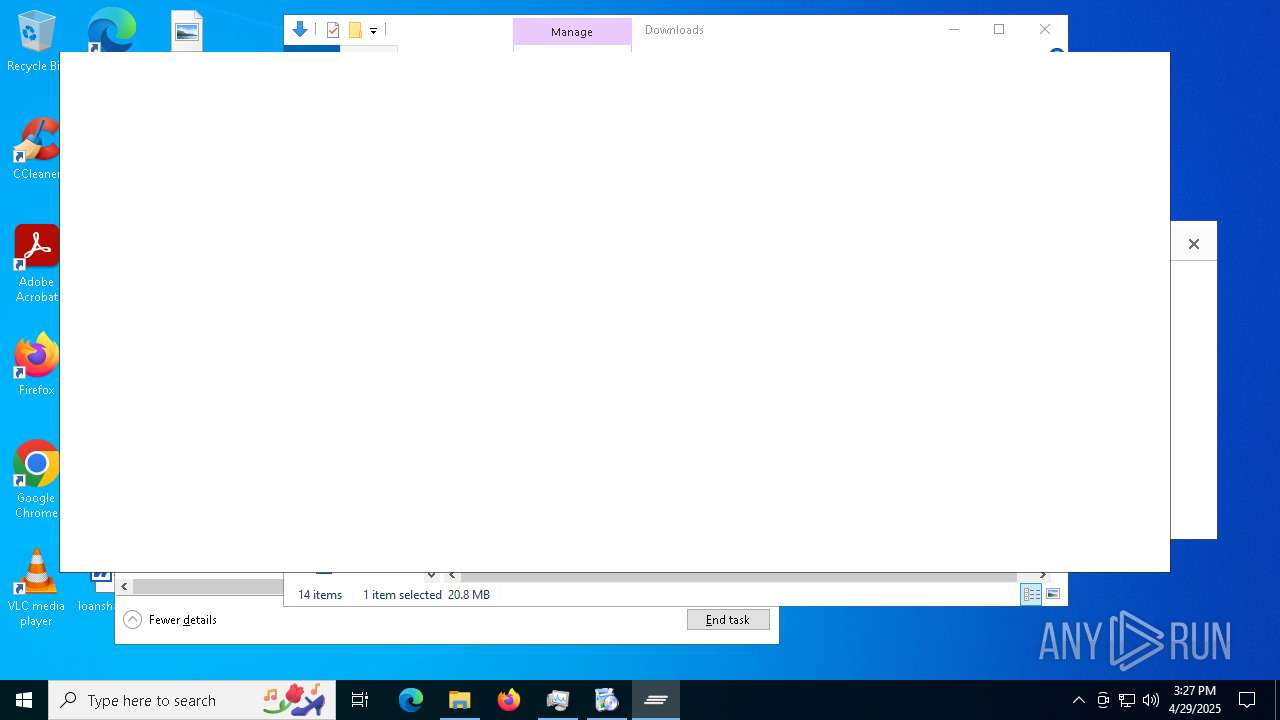Viewport: 1280px width, 720px height.
Task: Click the '14 items' status bar text
Action: (x=320, y=594)
